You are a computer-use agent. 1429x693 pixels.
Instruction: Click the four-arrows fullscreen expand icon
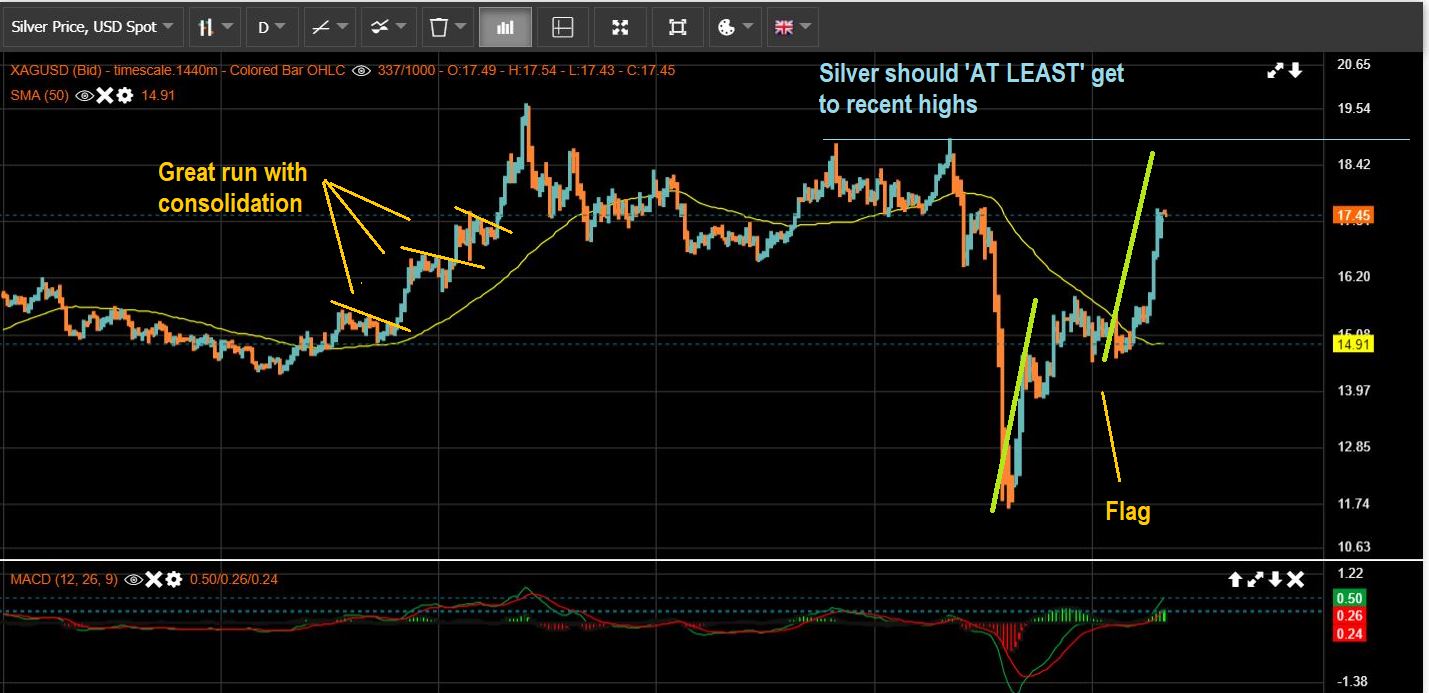pos(620,27)
